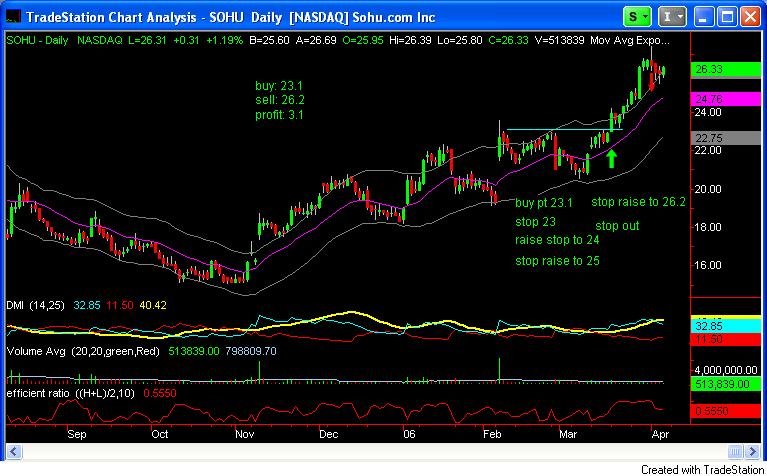Click the gray I interval link button

(672, 17)
